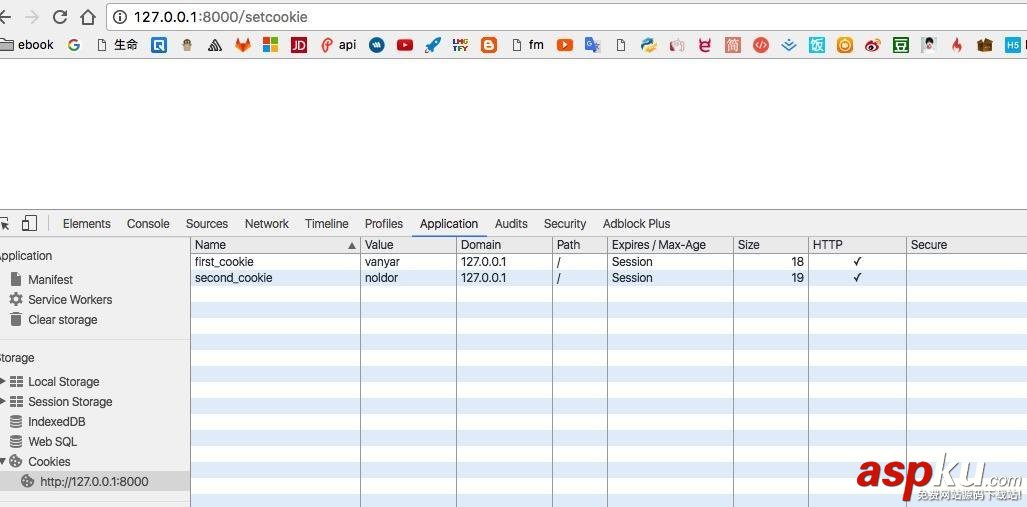This screenshot has width=1027, height=507.
Task: Select the Application tab
Action: click(x=449, y=223)
